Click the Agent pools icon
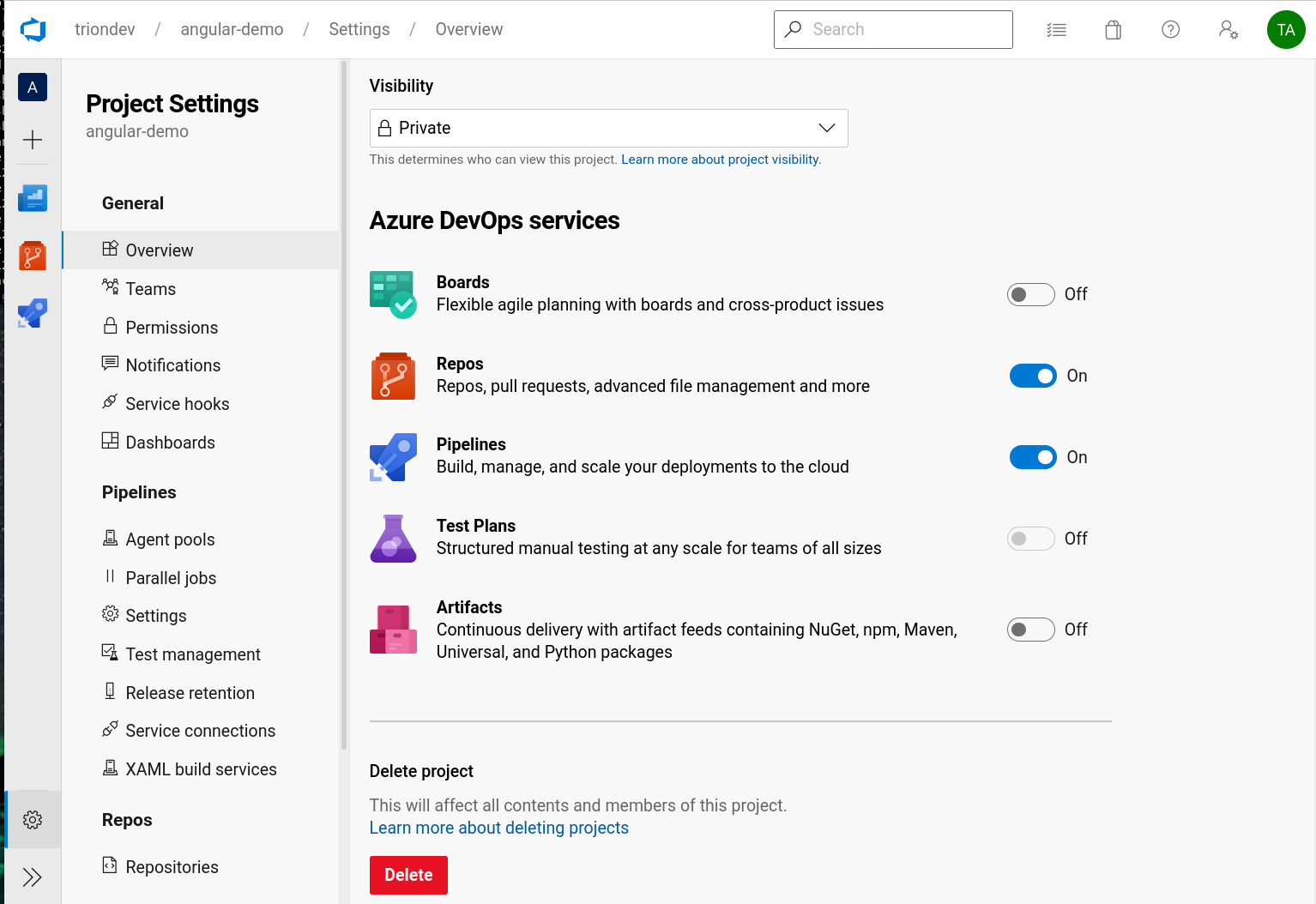 tap(111, 537)
